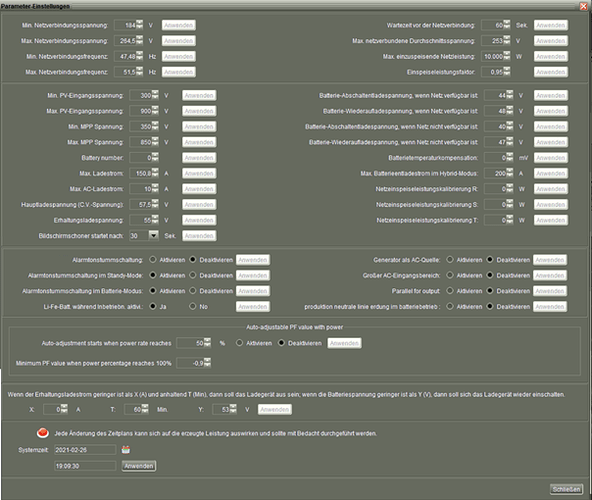The image size is (592, 500).
Task: Click stepper arrows for Batterietemperaturkompensation
Action: (510, 157)
